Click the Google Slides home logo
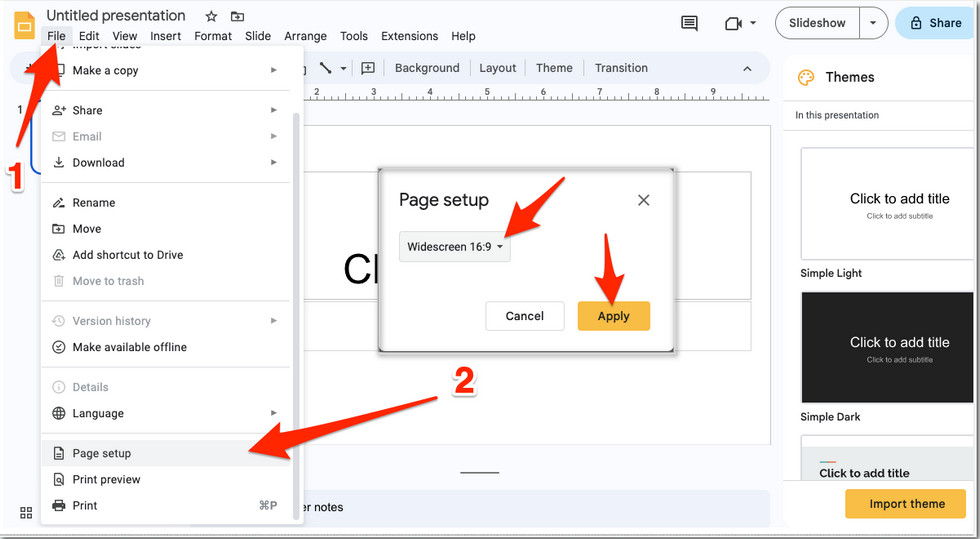 24,26
